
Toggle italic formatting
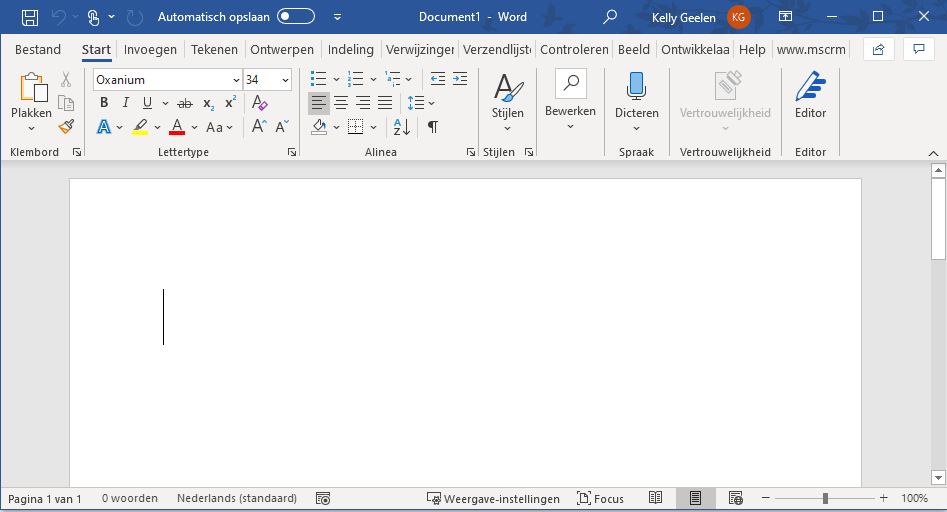pos(125,103)
